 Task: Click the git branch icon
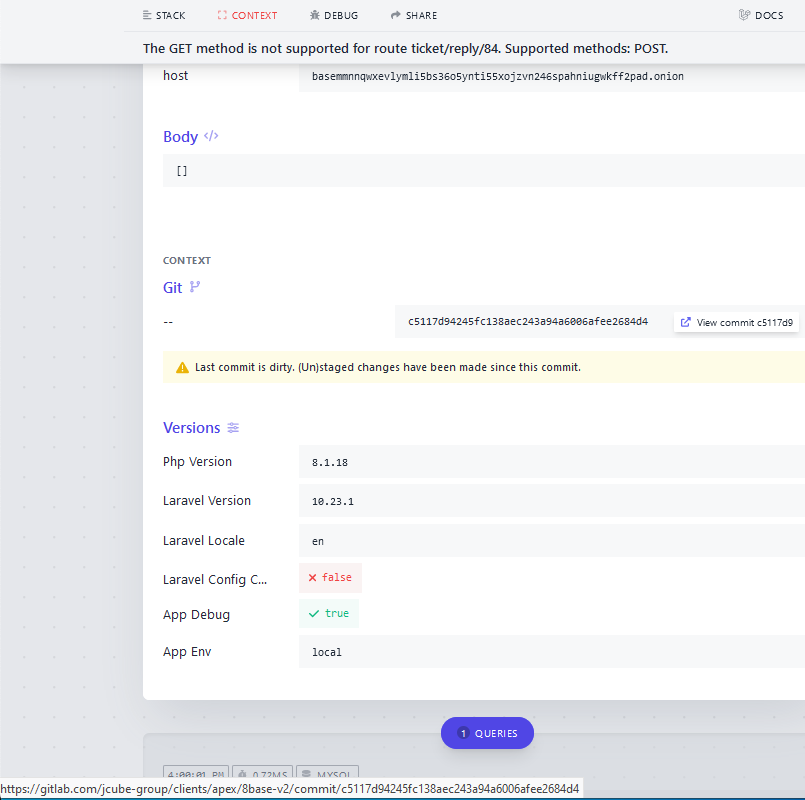tap(195, 287)
